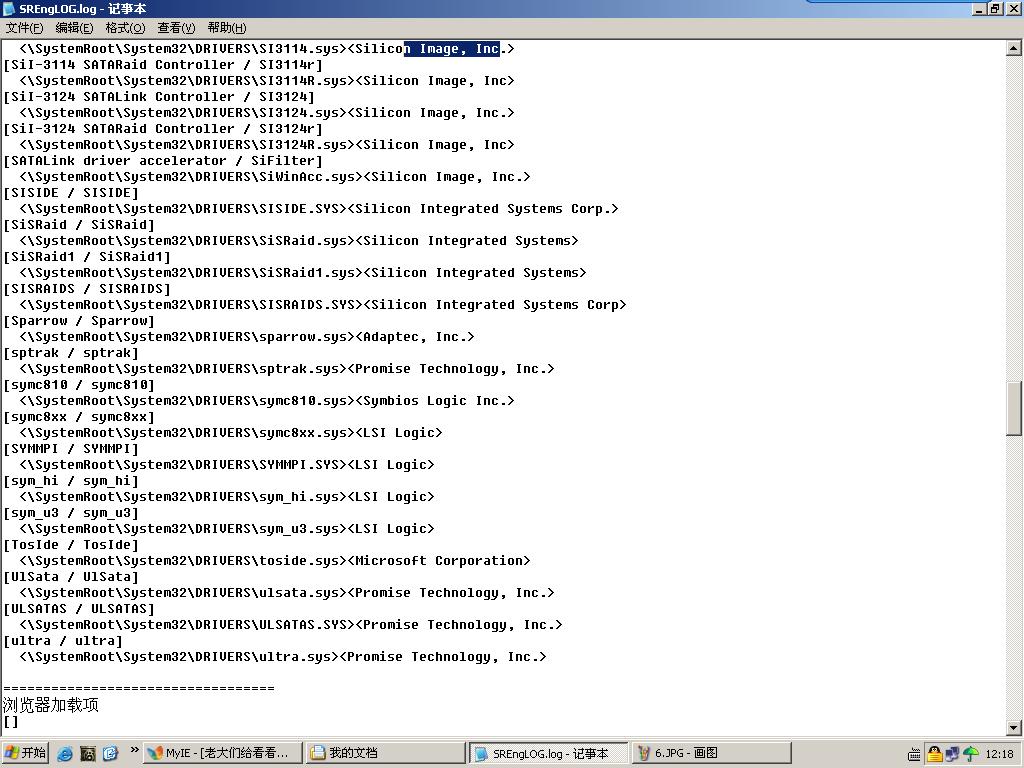
Task: Click the SREngLOG.log taskbar button
Action: [548, 753]
